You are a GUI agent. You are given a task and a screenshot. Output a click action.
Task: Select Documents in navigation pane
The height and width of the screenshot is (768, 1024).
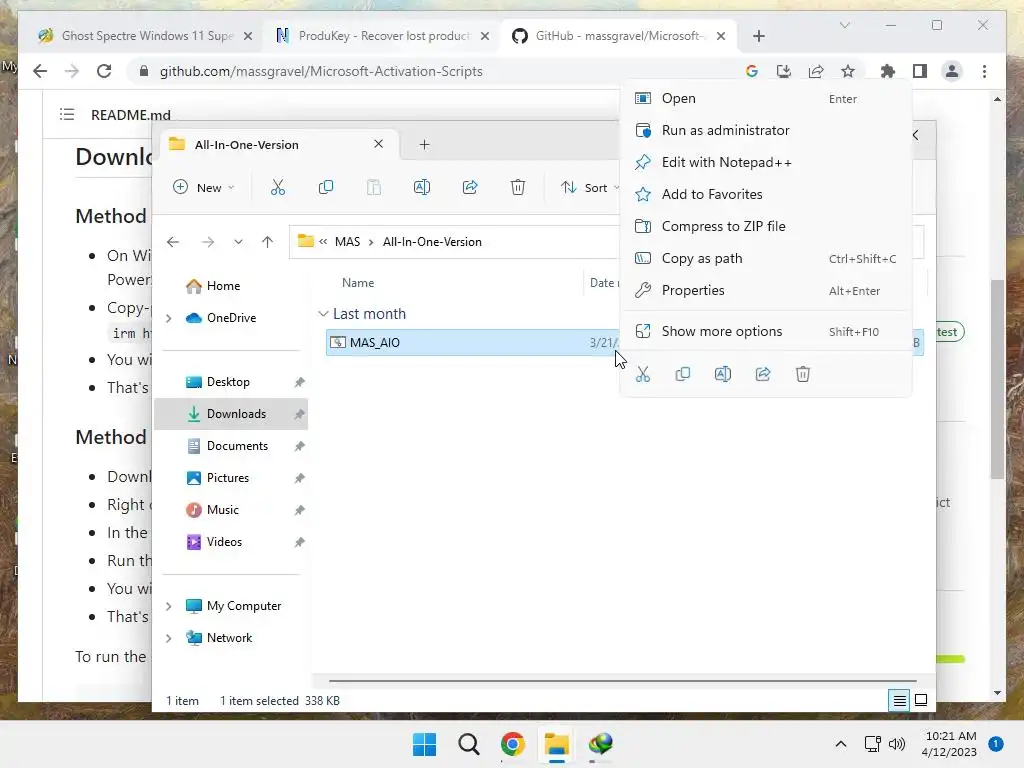click(x=231, y=446)
